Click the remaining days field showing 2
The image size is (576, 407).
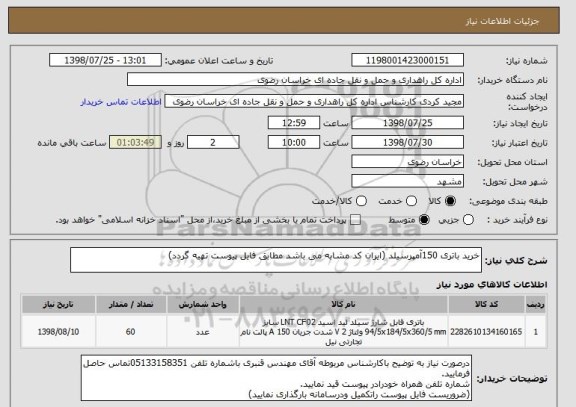pos(213,142)
